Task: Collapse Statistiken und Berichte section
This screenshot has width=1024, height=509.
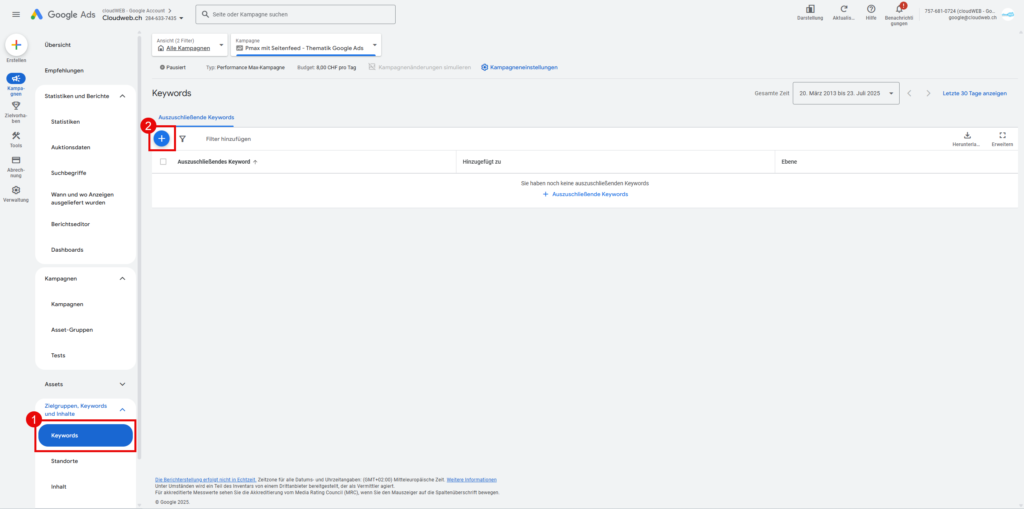Action: [x=122, y=96]
